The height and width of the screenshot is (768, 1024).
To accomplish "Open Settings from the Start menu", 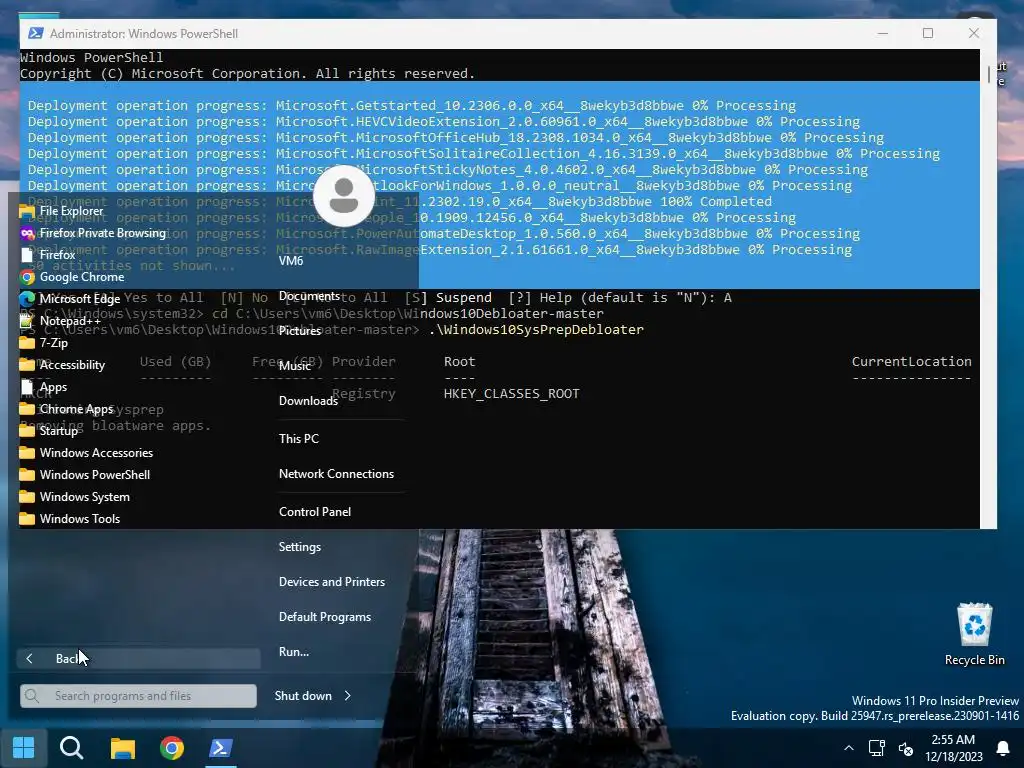I will tap(300, 547).
